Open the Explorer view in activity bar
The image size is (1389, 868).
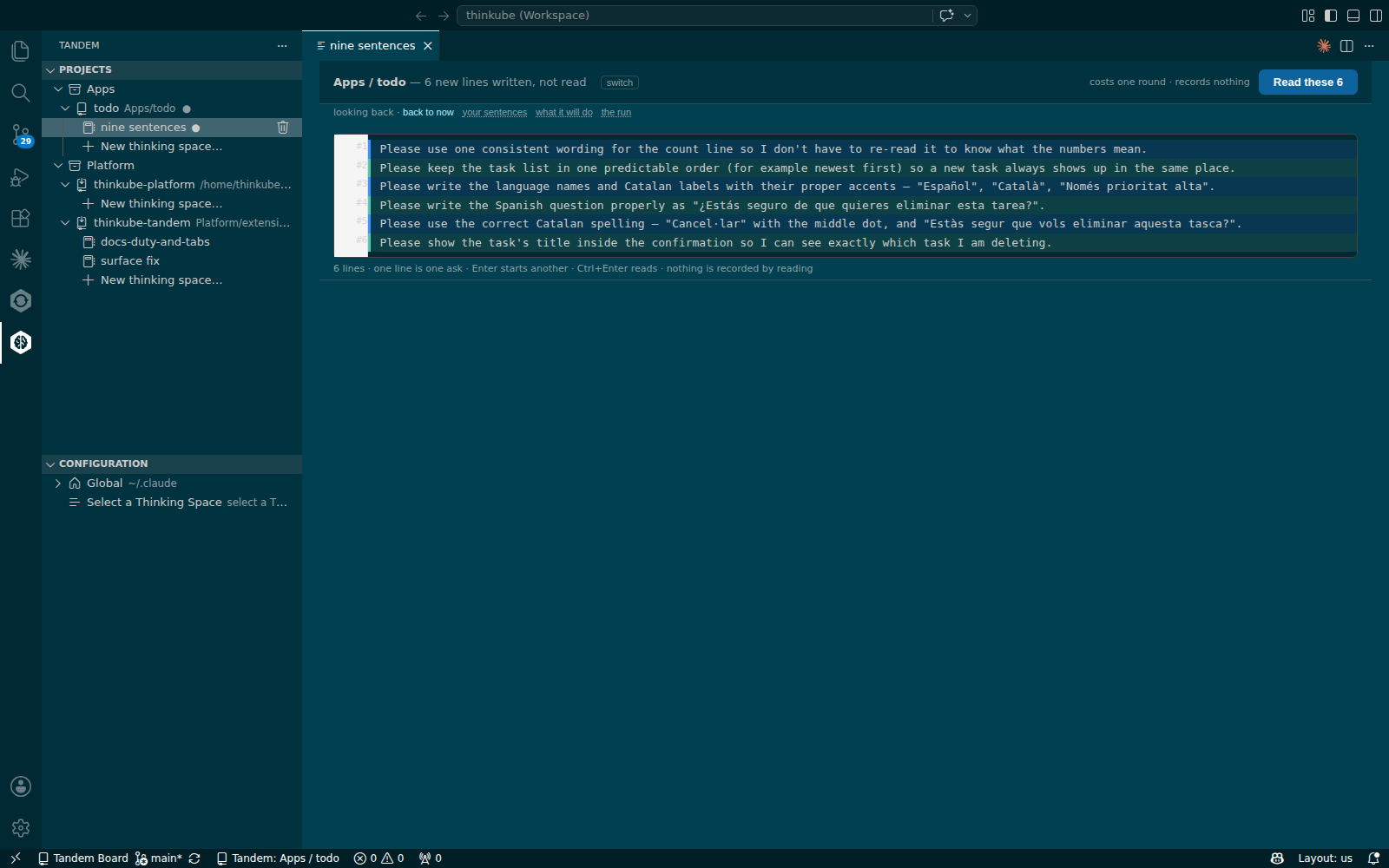coord(21,51)
